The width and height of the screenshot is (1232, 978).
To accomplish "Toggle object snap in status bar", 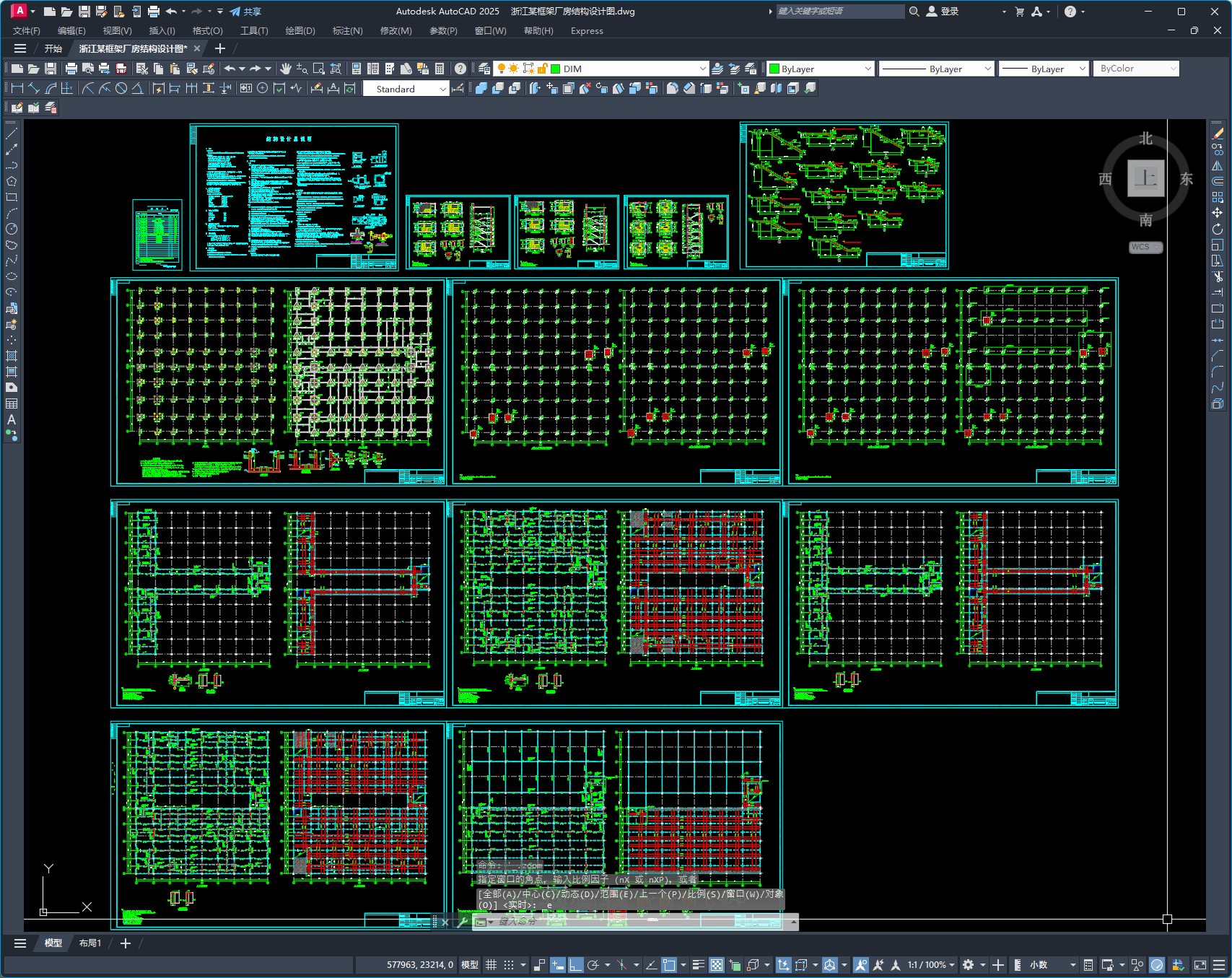I will (x=669, y=965).
